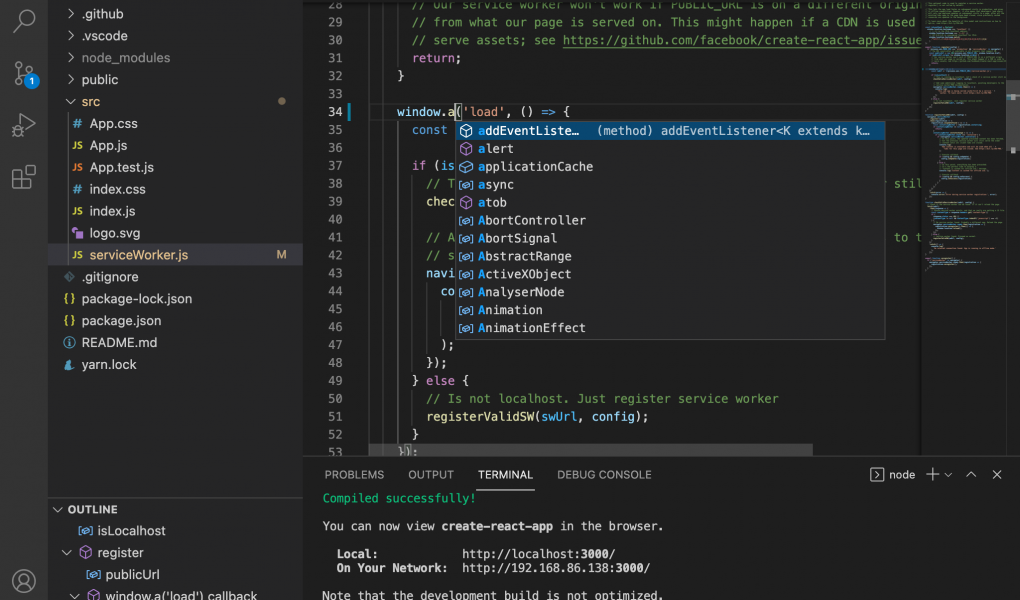Click registerValidSW call on line 51

481,416
